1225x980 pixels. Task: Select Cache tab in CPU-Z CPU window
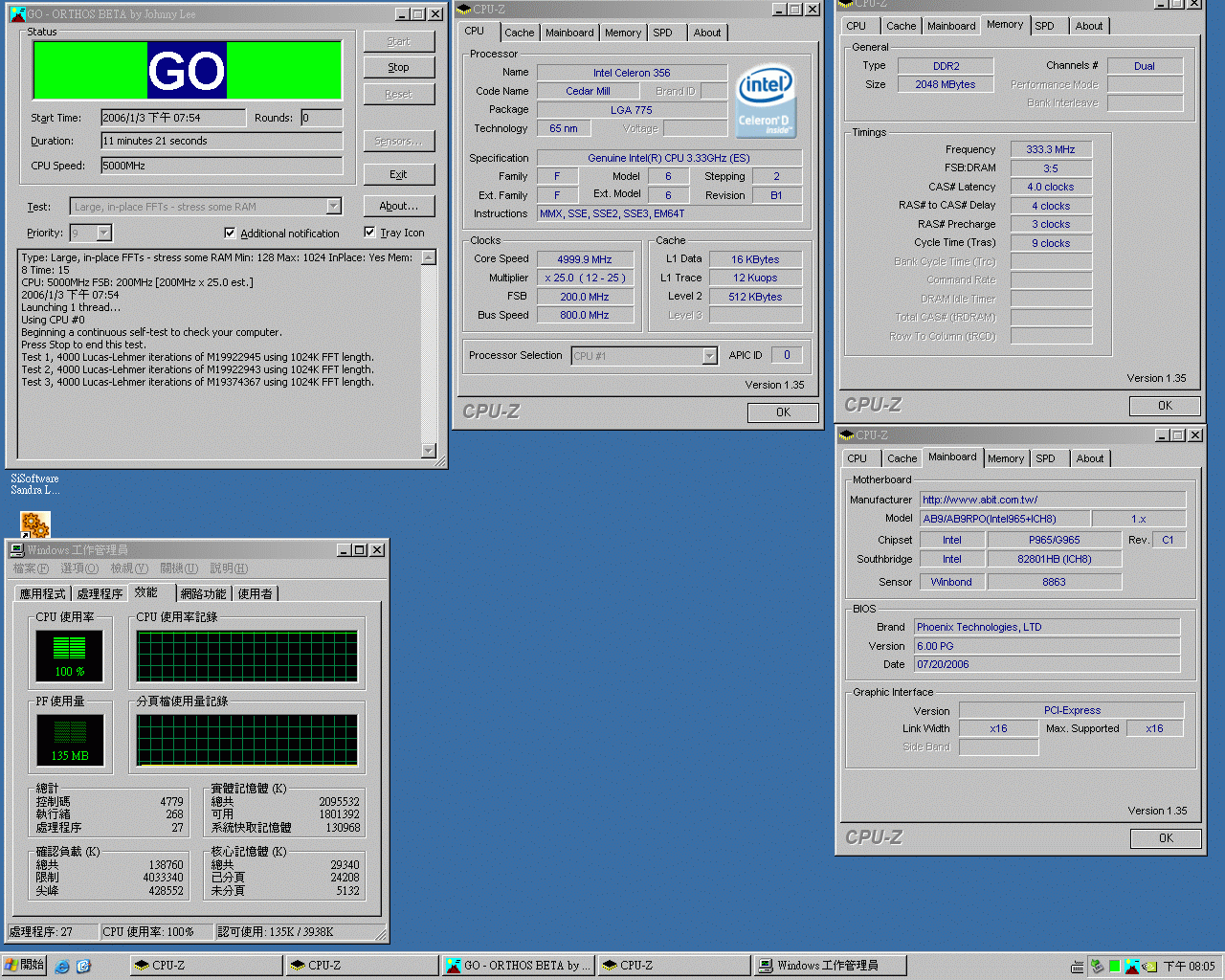point(520,33)
